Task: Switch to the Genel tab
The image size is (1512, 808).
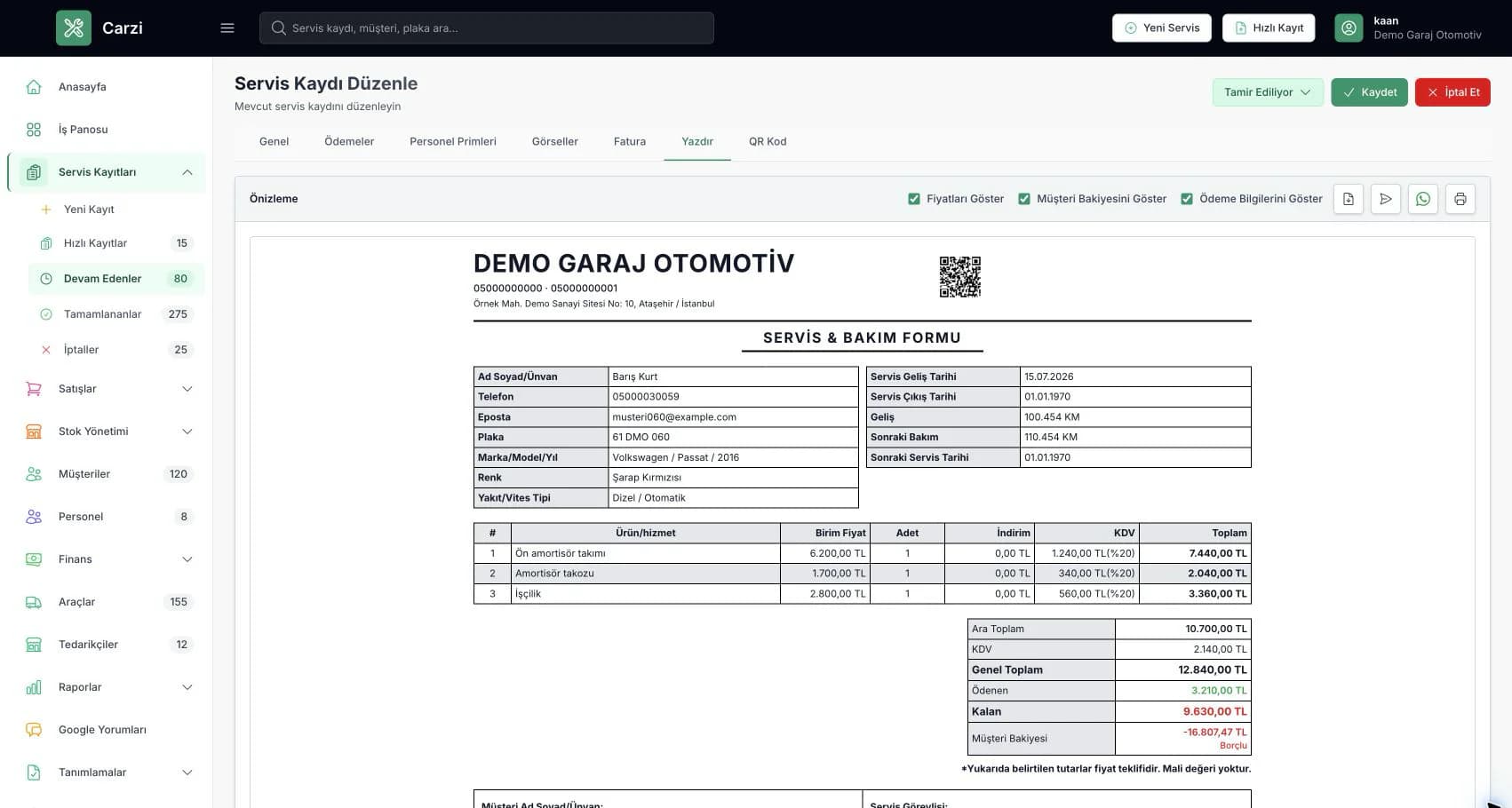Action: (274, 141)
